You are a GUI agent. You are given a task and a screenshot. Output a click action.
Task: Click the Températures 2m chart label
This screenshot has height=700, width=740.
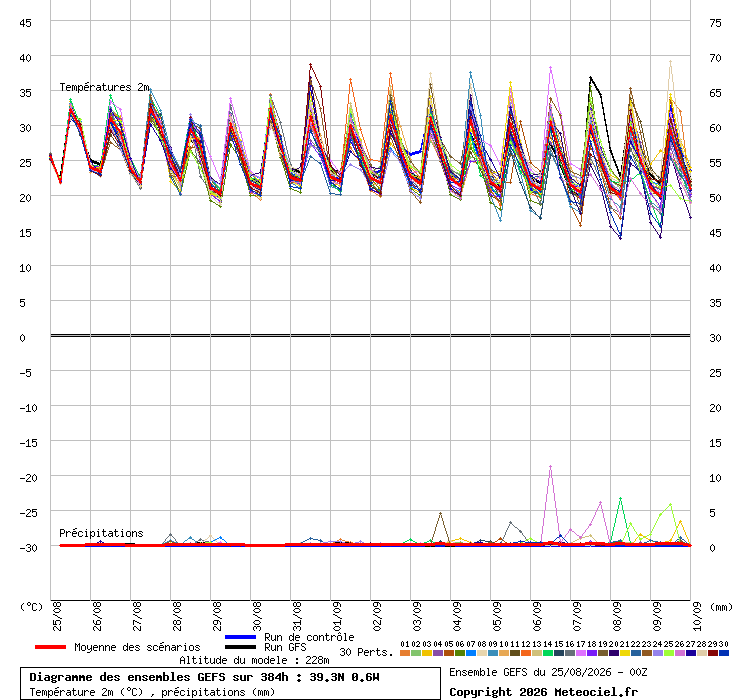[x=104, y=87]
